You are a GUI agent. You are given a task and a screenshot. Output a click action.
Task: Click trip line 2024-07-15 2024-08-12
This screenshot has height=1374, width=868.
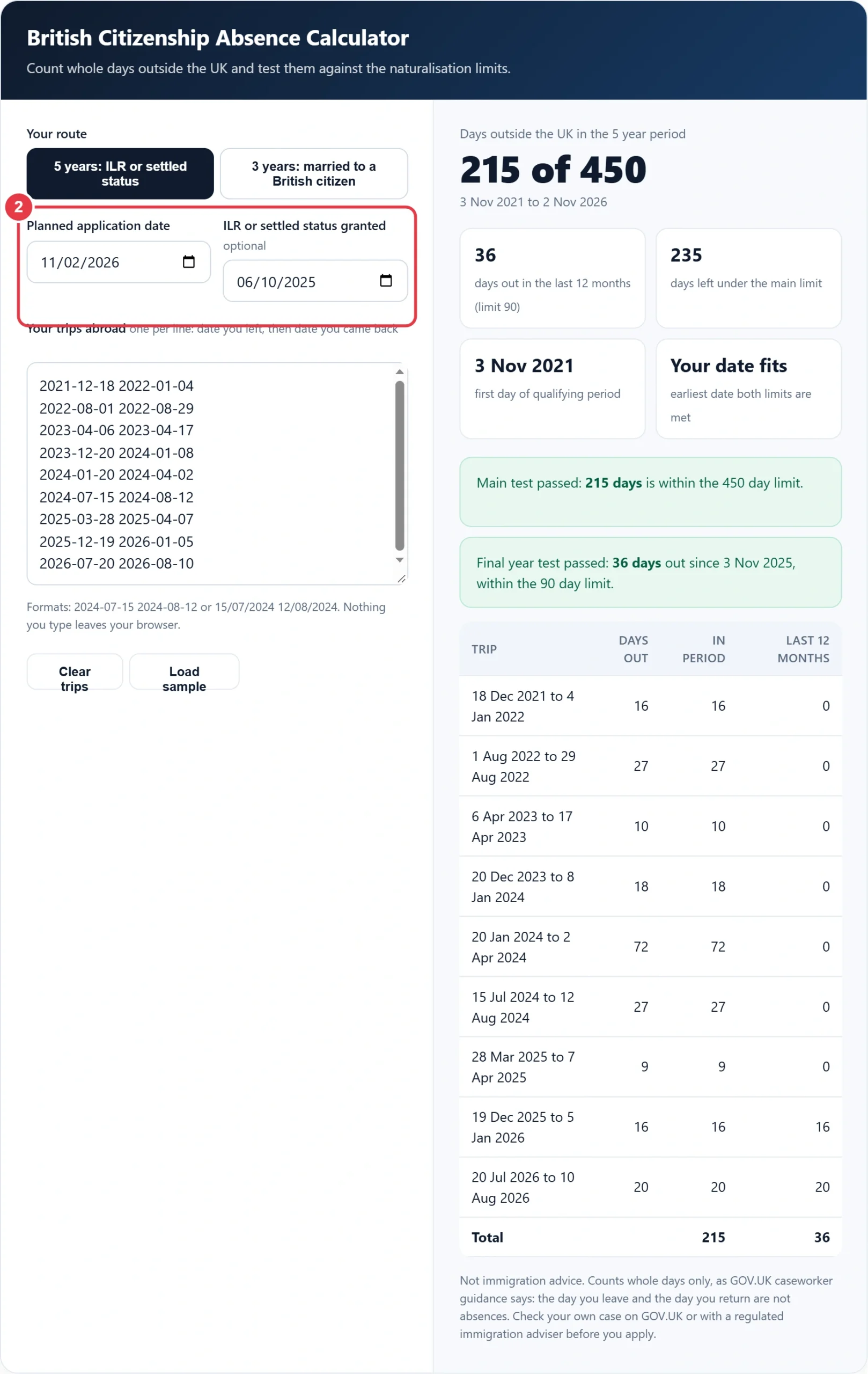(x=116, y=498)
